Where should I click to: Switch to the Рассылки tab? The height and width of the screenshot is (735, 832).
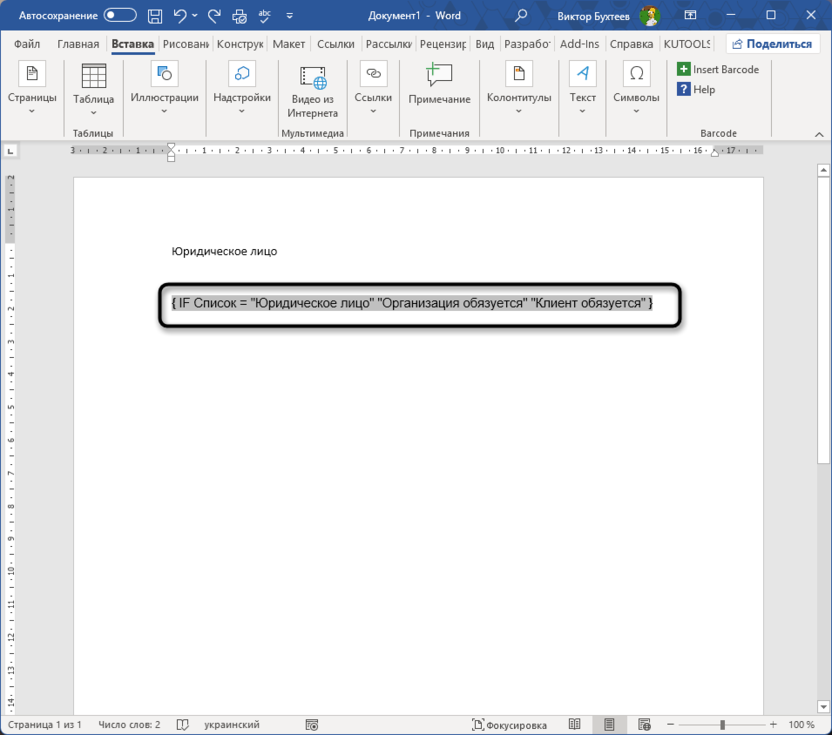click(x=388, y=43)
